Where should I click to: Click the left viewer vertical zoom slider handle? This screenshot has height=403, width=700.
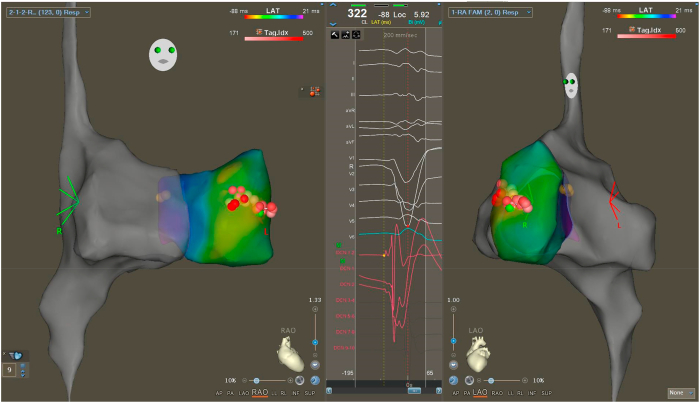(x=315, y=343)
